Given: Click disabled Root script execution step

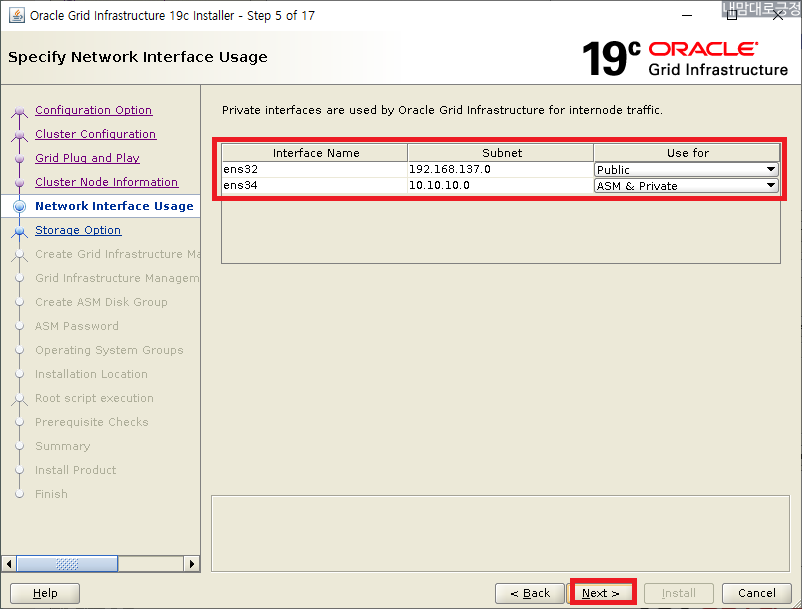Looking at the screenshot, I should pos(94,398).
